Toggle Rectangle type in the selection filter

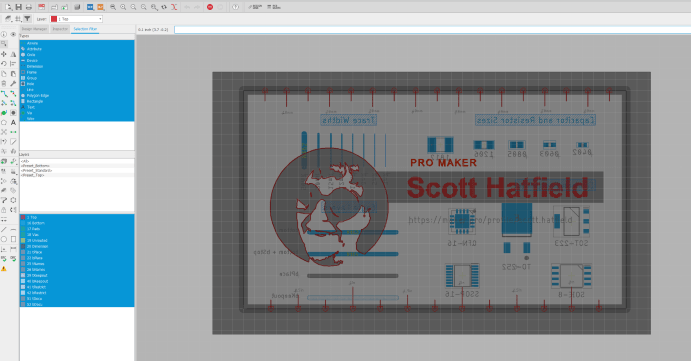(x=77, y=101)
